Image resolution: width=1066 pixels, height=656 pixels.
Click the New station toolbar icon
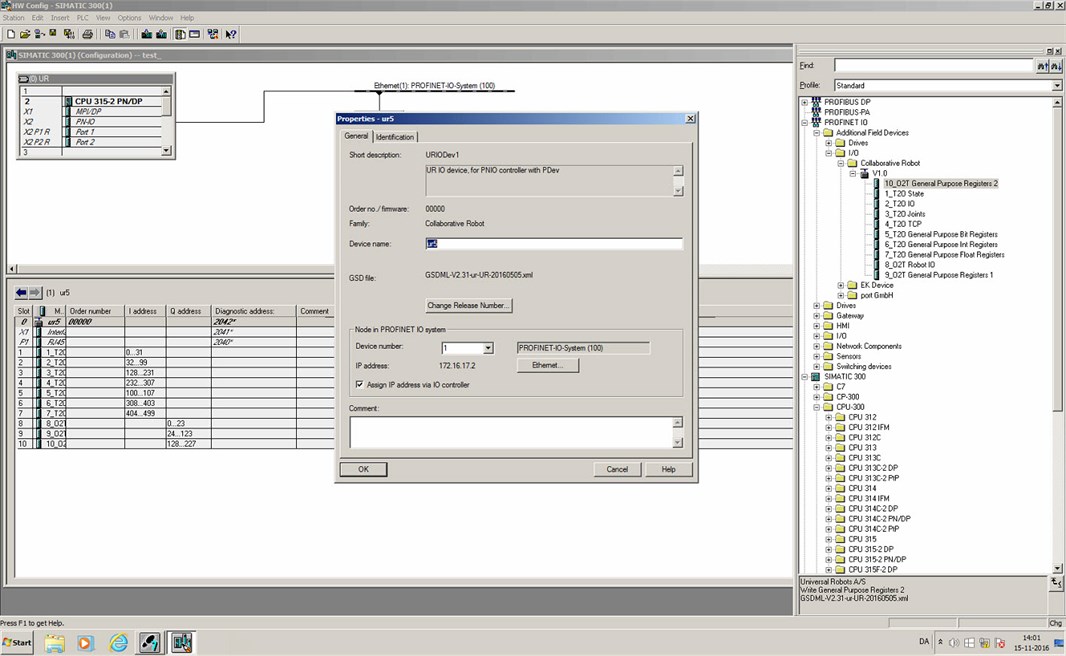tap(10, 34)
